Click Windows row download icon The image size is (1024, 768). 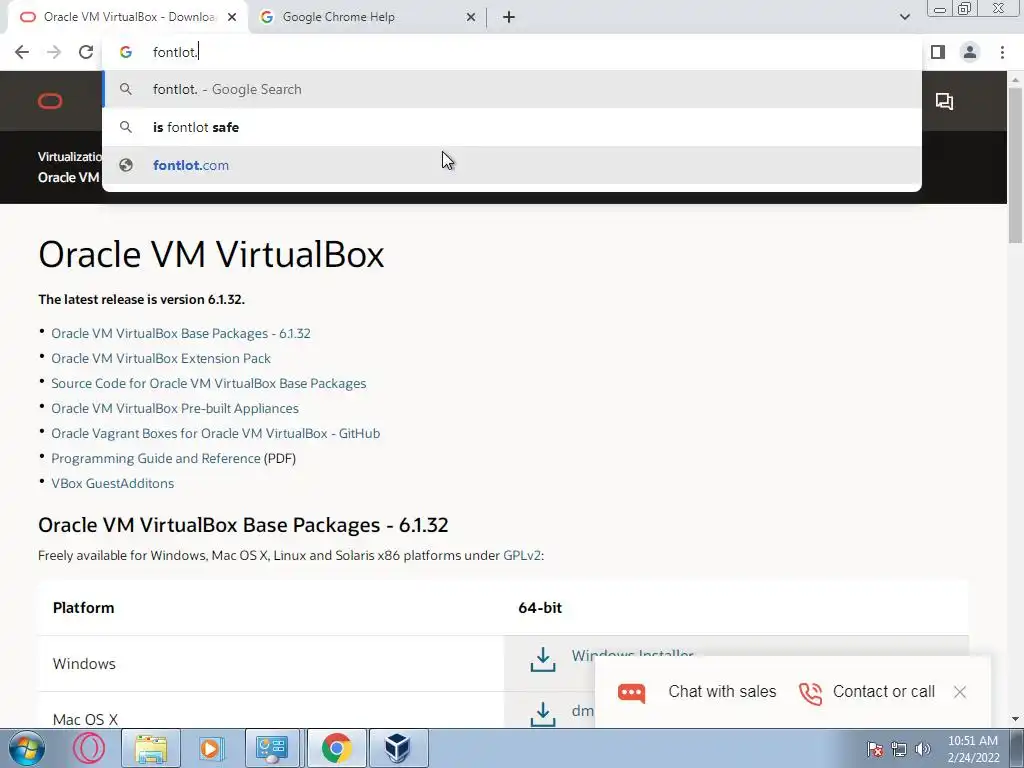point(543,660)
